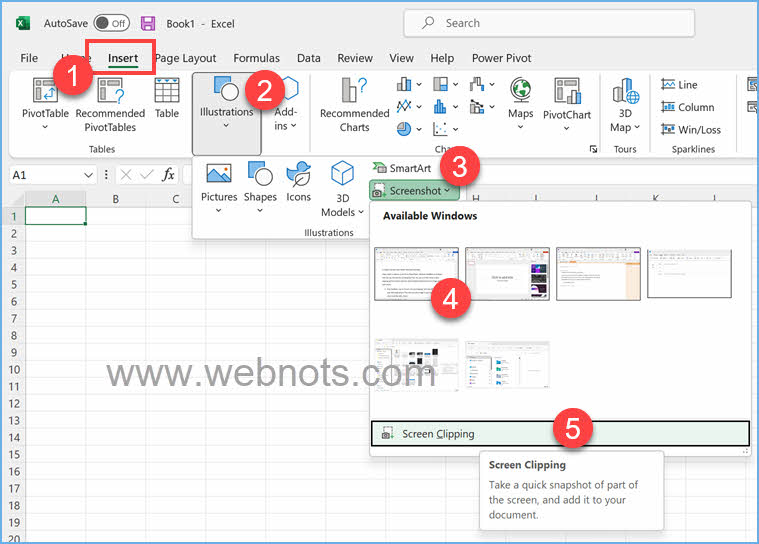Image resolution: width=759 pixels, height=544 pixels.
Task: Select the first available window thumbnail
Action: tap(416, 273)
